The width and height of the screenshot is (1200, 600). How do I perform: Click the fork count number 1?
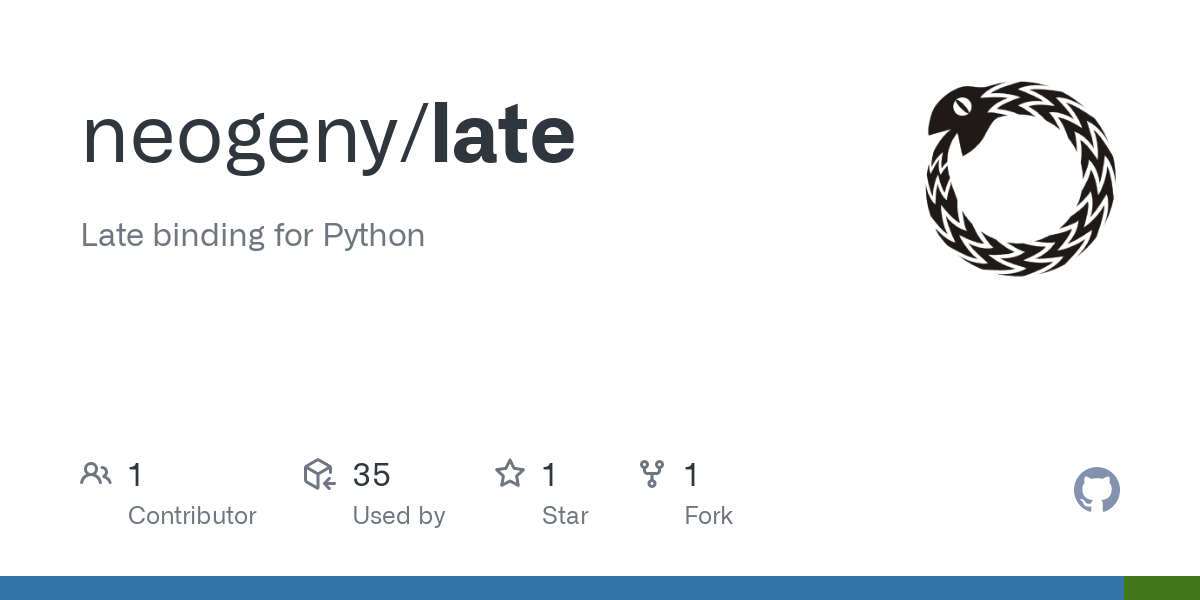pyautogui.click(x=691, y=475)
